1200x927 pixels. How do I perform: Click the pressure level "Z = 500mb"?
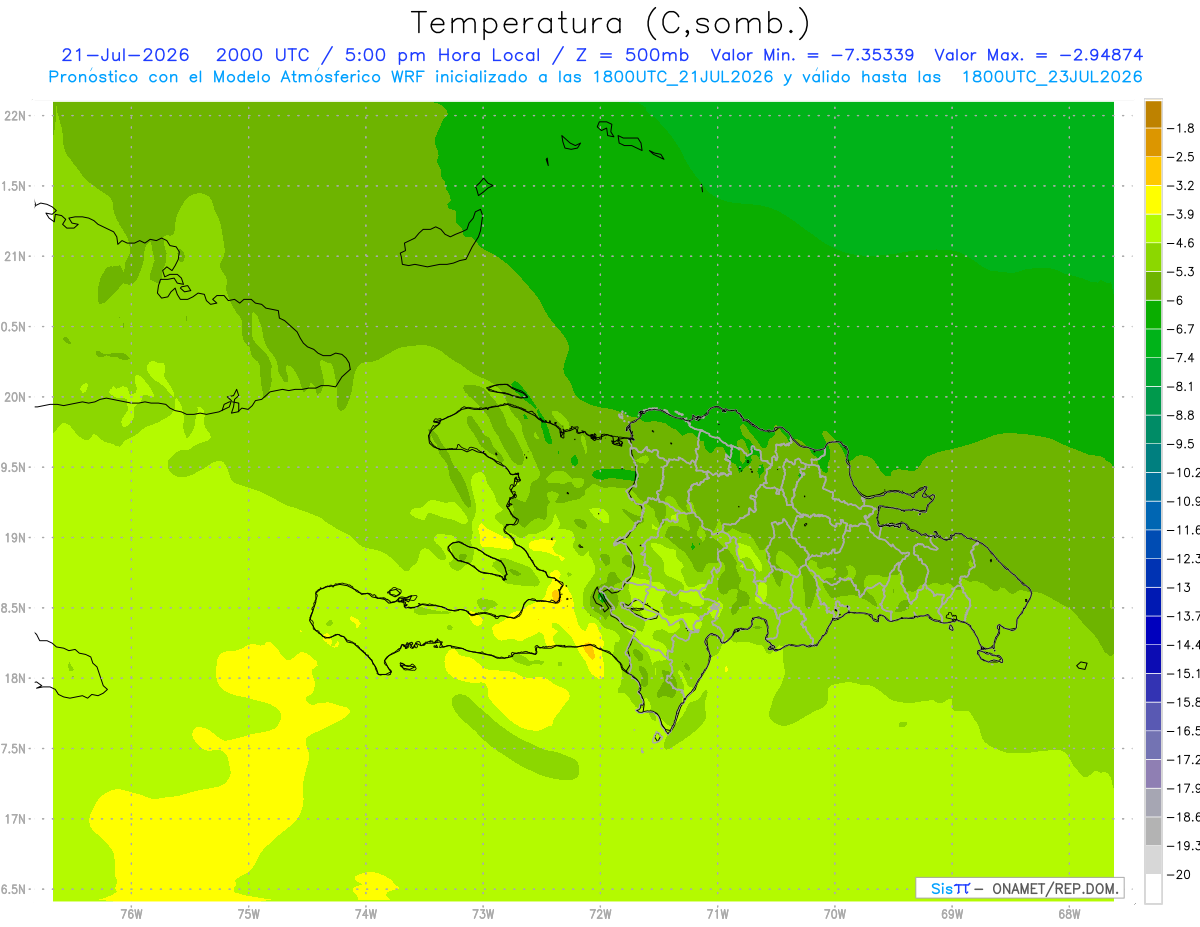[631, 55]
